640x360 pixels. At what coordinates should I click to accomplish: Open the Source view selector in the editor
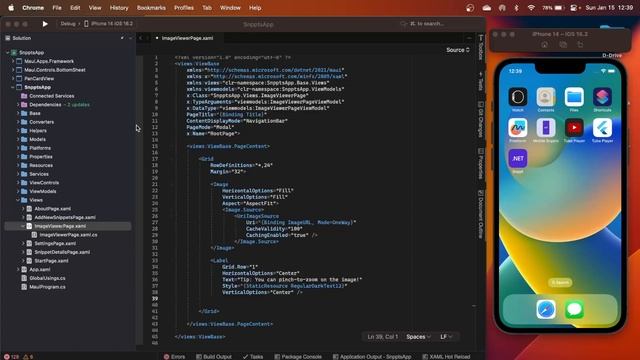(458, 50)
